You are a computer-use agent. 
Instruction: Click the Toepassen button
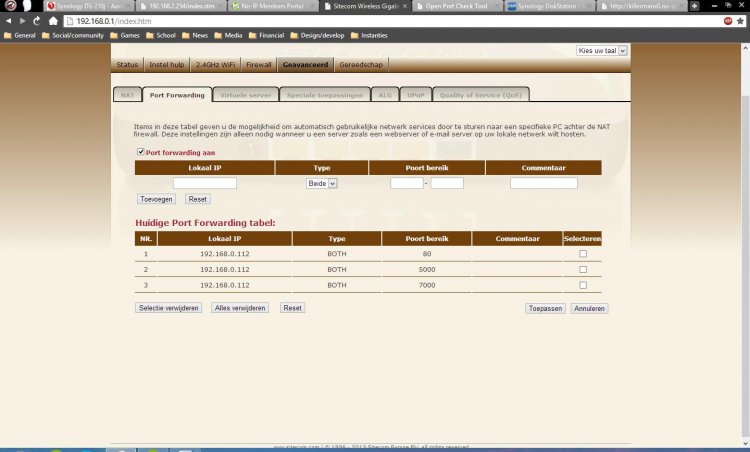[x=545, y=308]
